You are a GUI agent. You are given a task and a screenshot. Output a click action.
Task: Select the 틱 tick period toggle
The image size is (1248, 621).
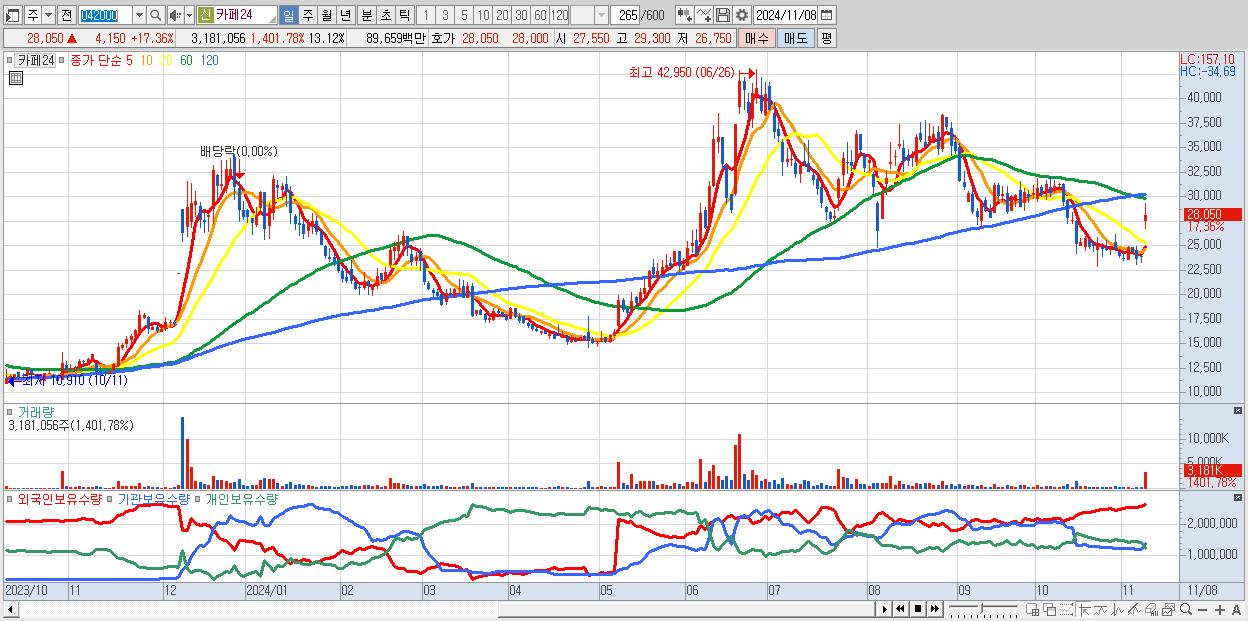(404, 15)
